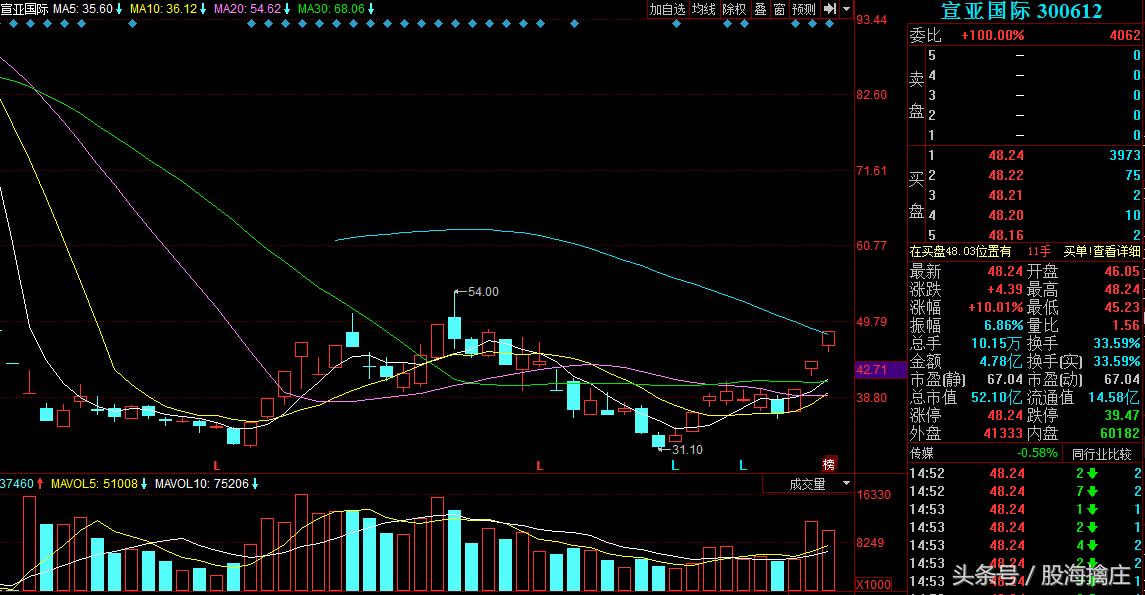The height and width of the screenshot is (595, 1145).
Task: Click the 传媒 sector label
Action: [922, 453]
